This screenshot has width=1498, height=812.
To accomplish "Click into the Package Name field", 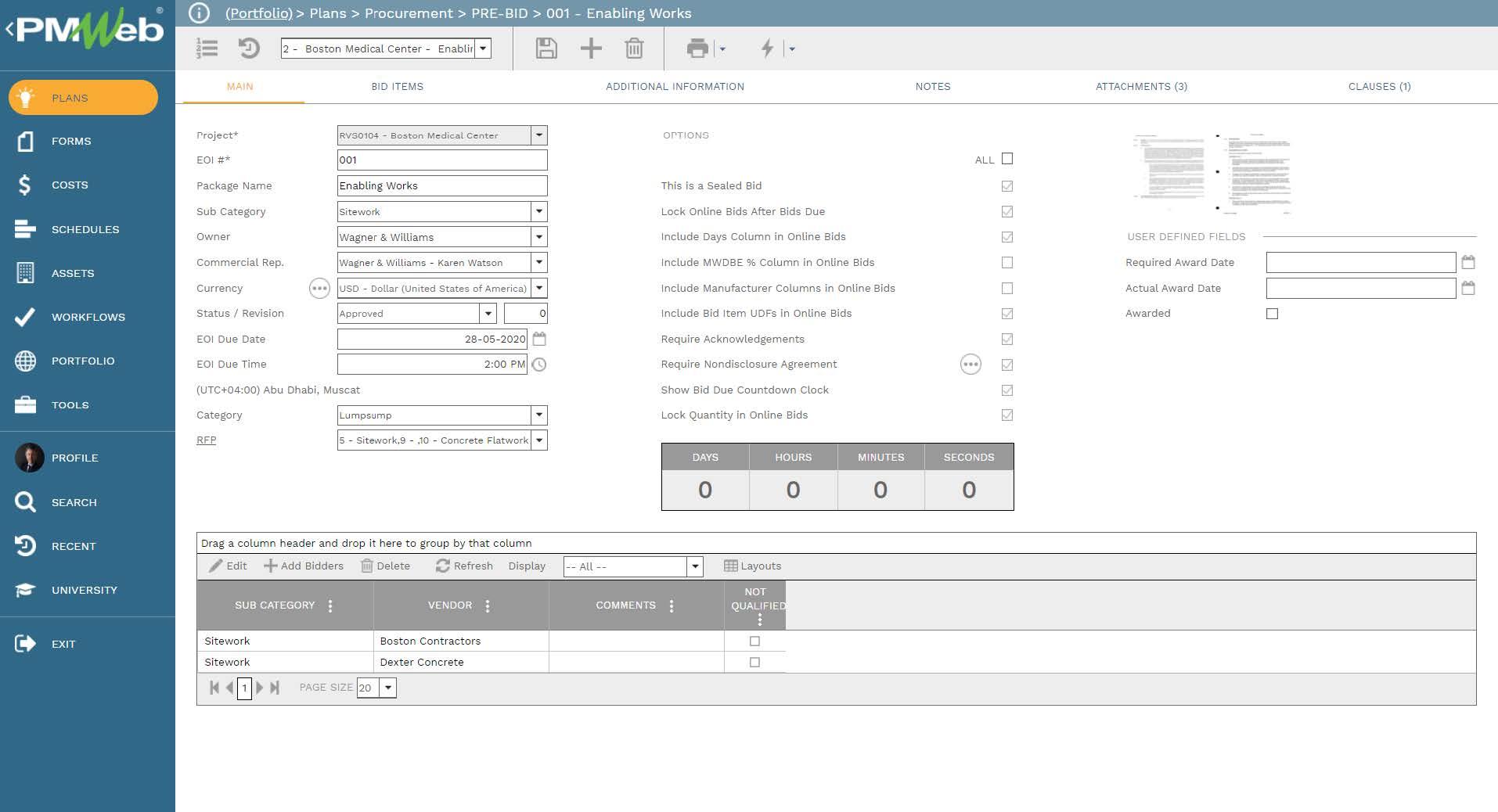I will point(442,186).
